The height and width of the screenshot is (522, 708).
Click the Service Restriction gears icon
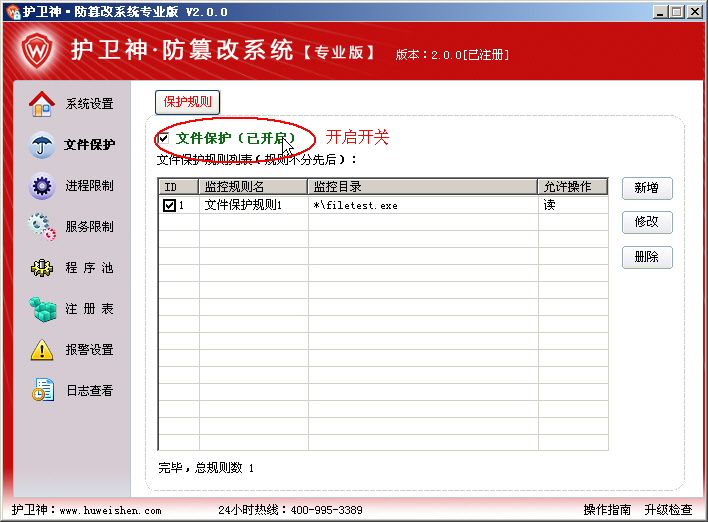tap(41, 226)
